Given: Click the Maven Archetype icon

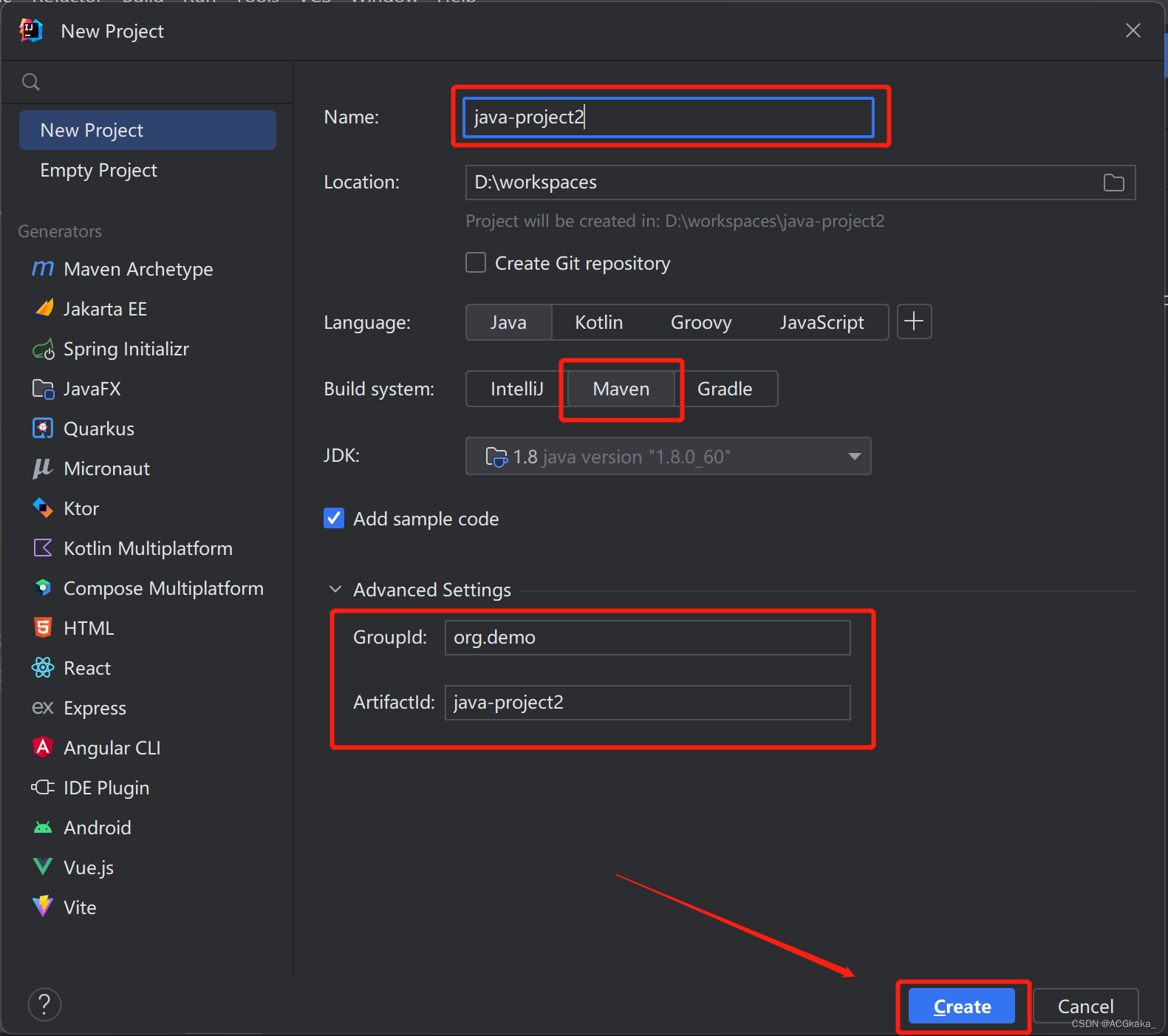Looking at the screenshot, I should (43, 268).
